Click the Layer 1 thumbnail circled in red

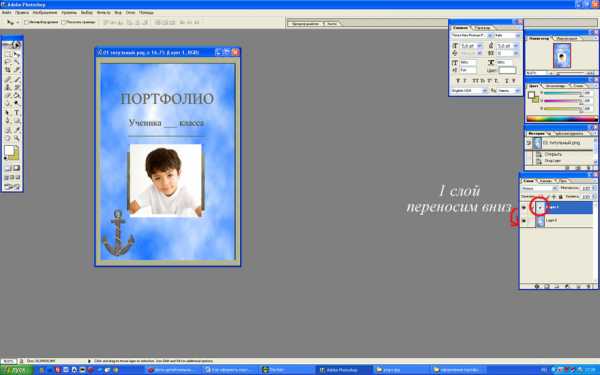(x=540, y=207)
